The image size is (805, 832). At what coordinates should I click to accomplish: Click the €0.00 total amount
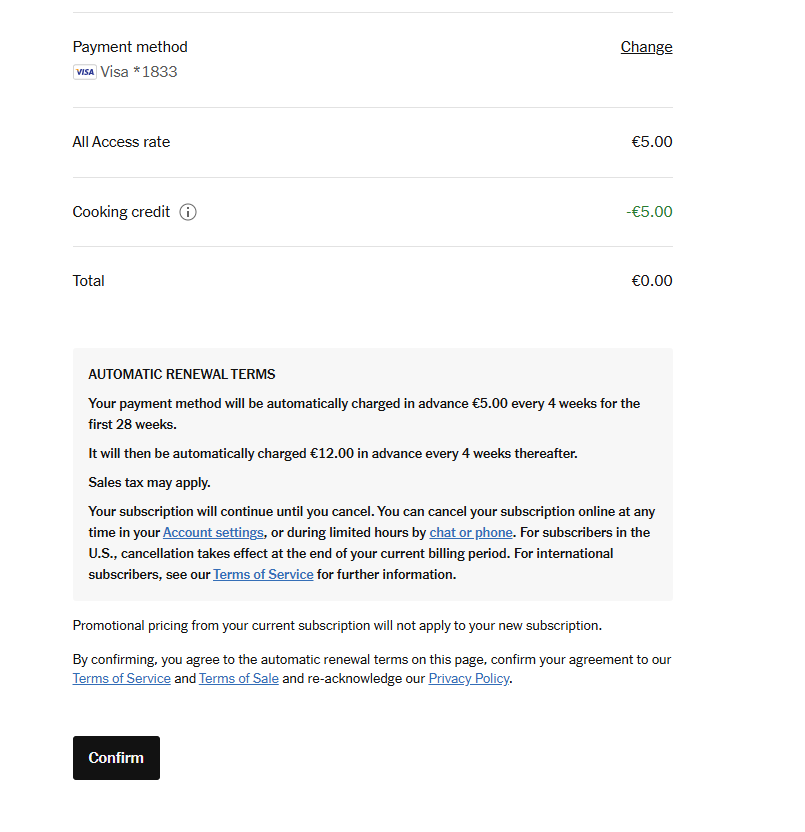(x=651, y=281)
